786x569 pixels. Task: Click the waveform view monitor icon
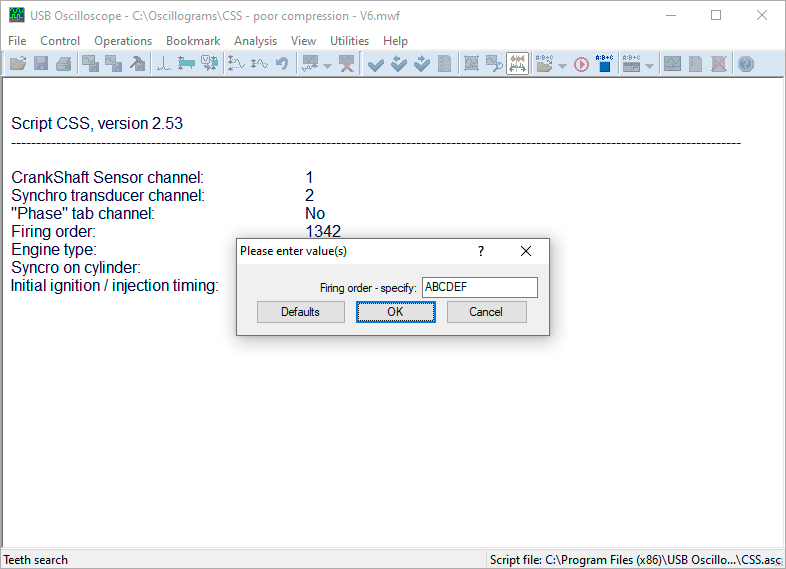[672, 64]
